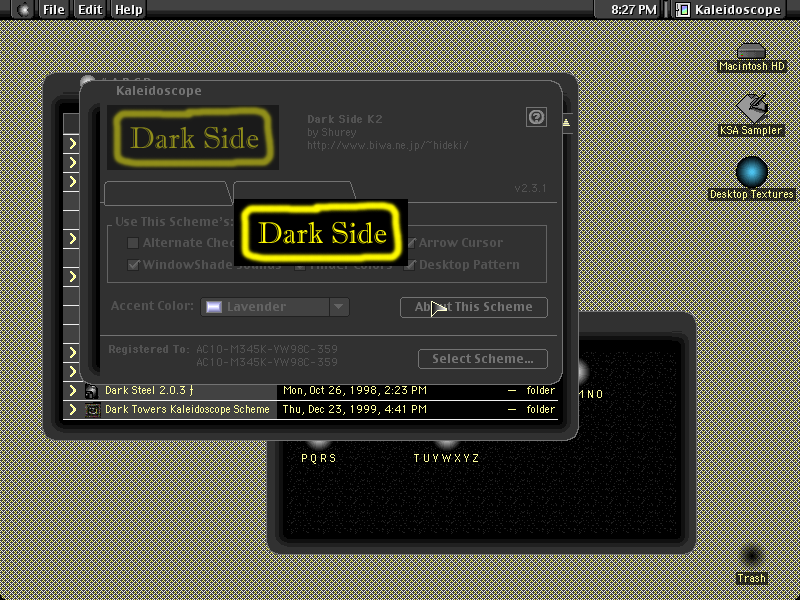800x600 pixels.
Task: Enable the Alternate checkbox option
Action: click(133, 243)
